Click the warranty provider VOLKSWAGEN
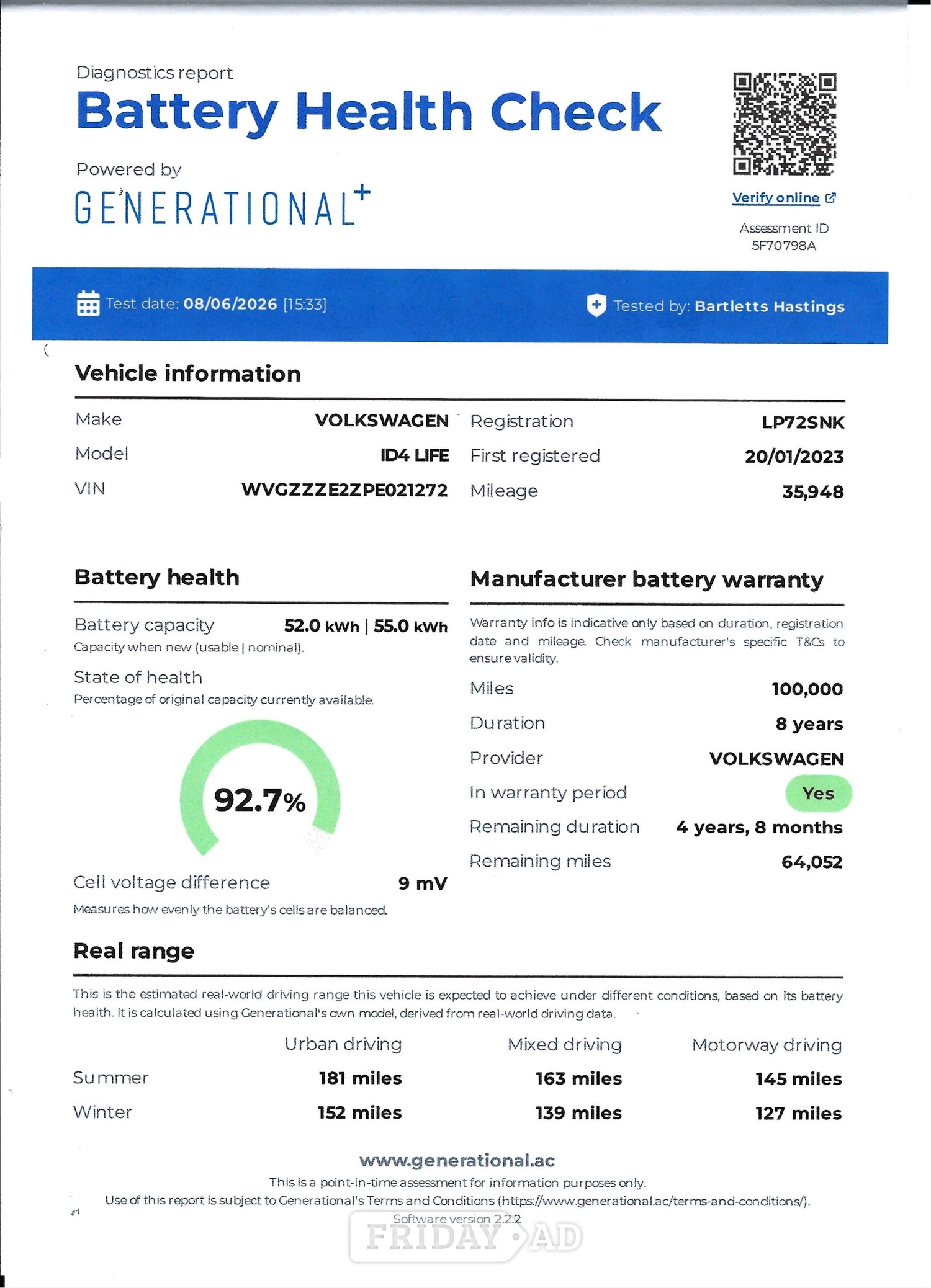The image size is (931, 1288). click(x=776, y=759)
